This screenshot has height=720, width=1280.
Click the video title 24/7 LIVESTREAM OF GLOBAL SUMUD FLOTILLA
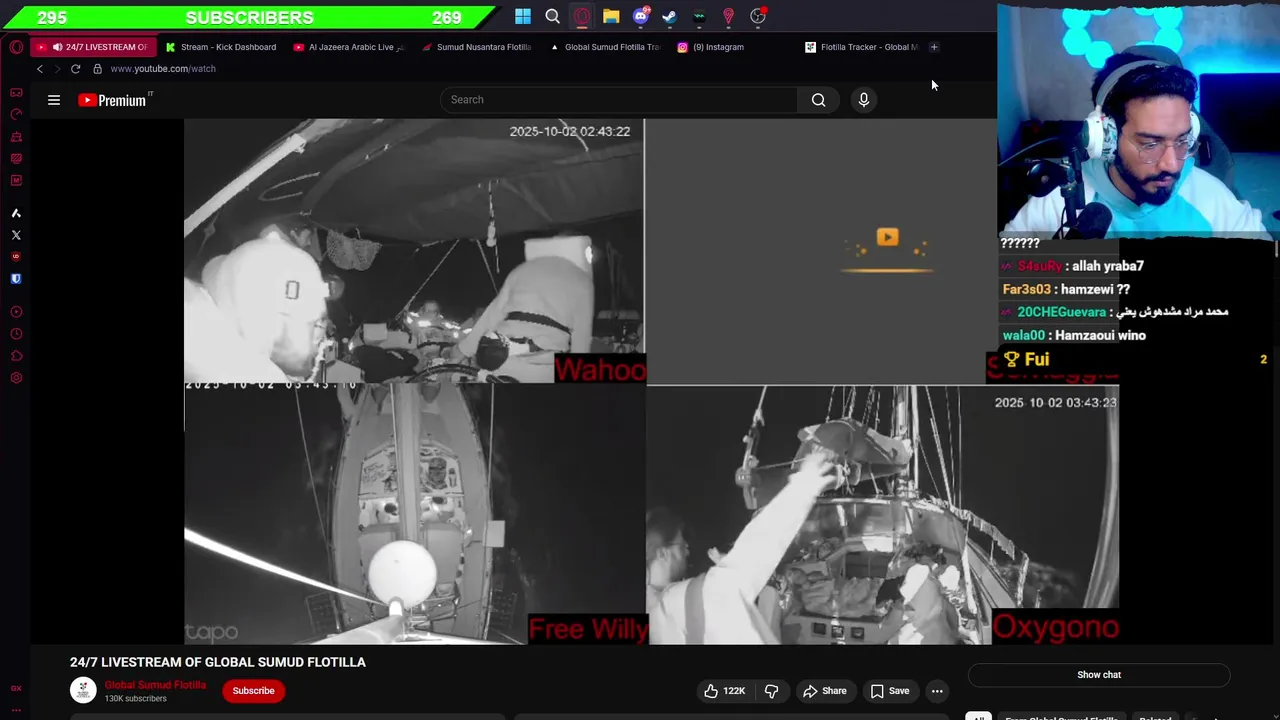(x=218, y=662)
